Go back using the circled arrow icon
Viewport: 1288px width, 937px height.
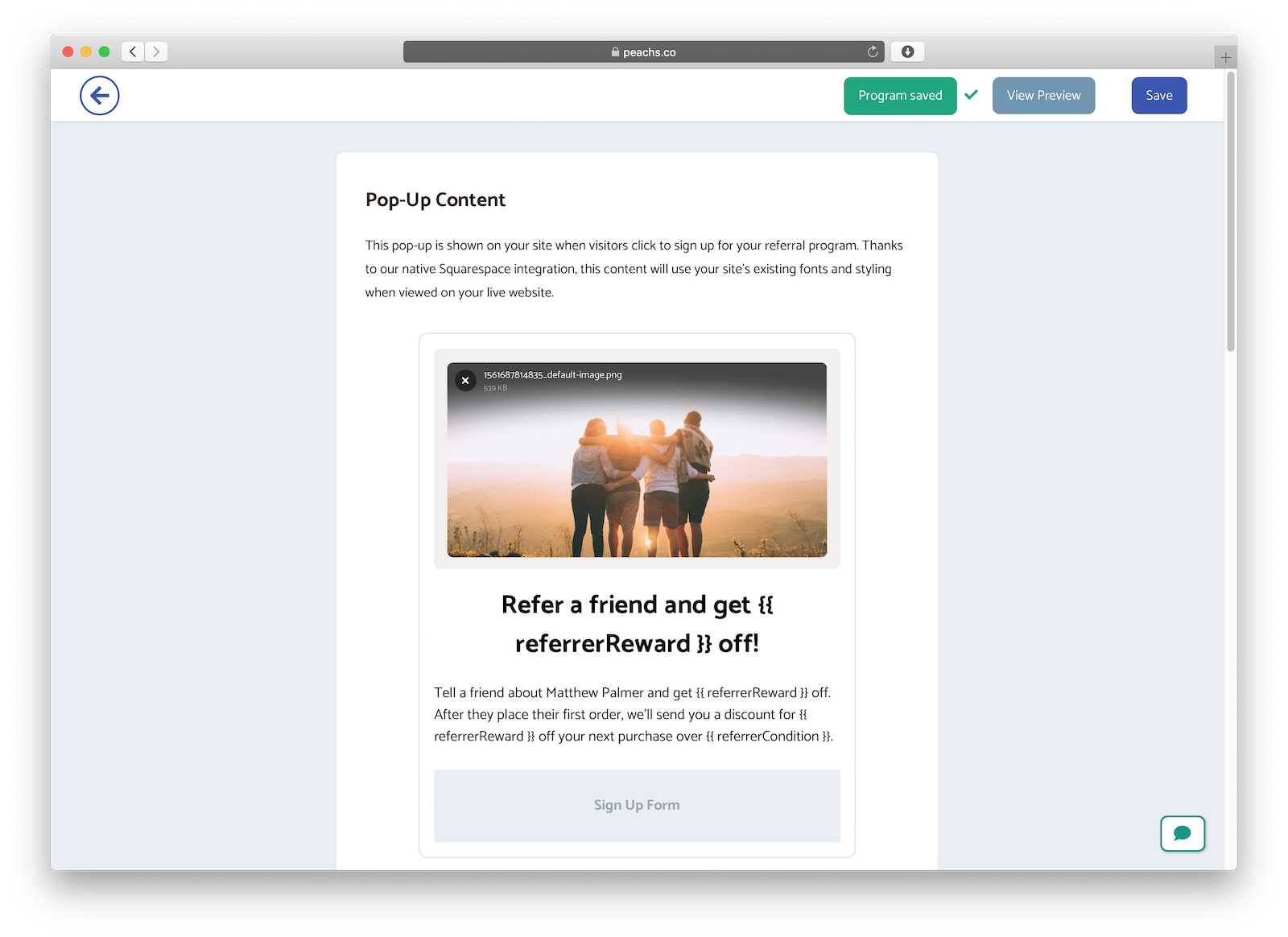[100, 96]
